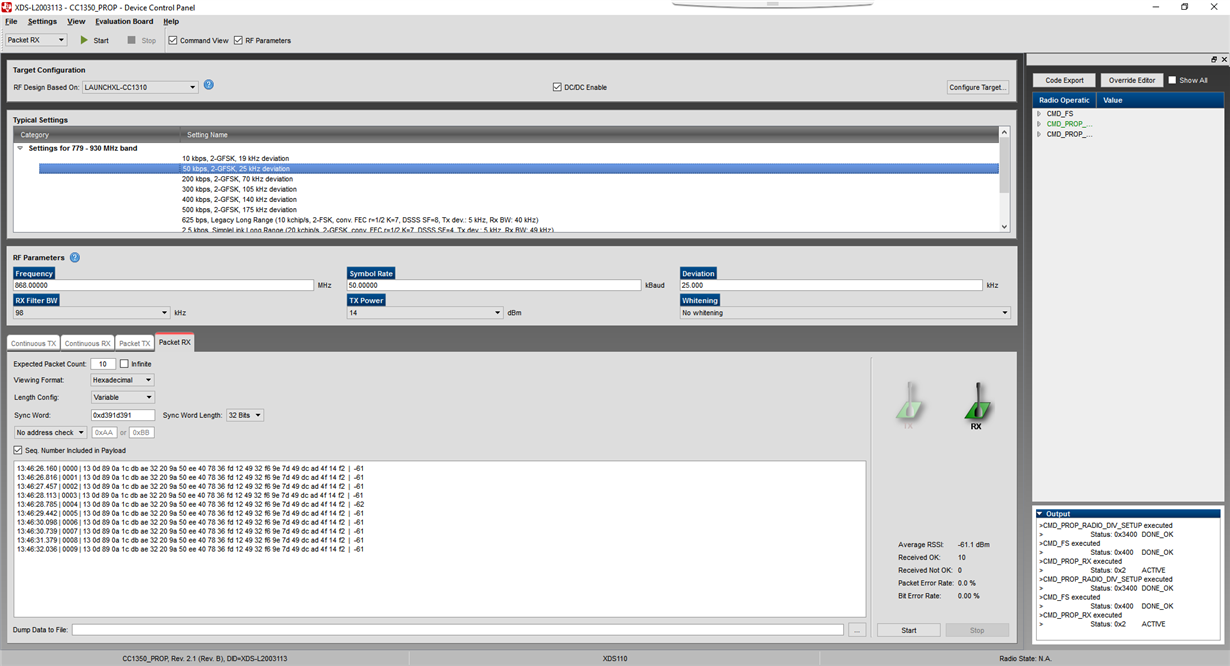Switch to Continuous RX tab

[88, 343]
